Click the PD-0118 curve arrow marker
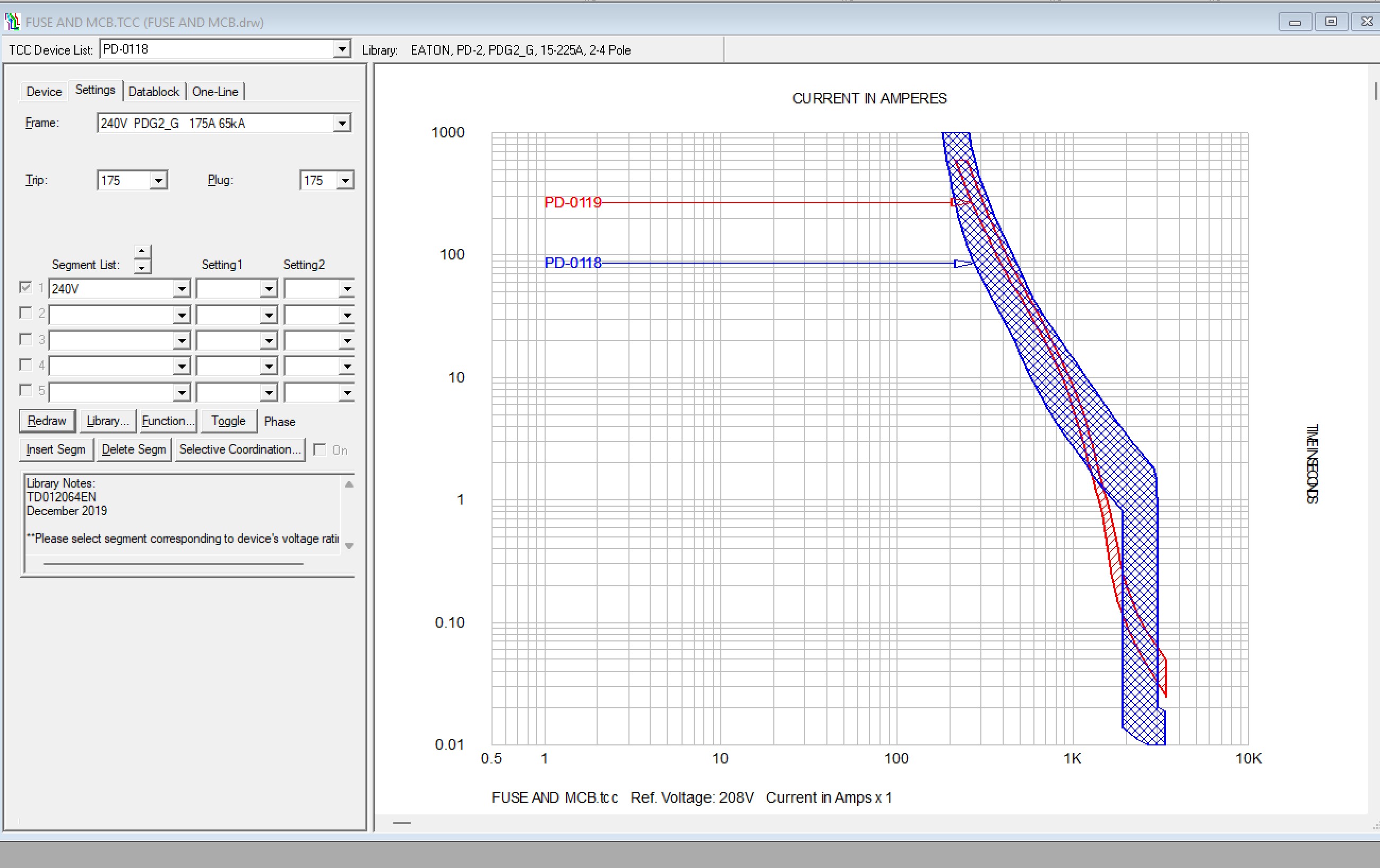The width and height of the screenshot is (1380, 868). 962,263
